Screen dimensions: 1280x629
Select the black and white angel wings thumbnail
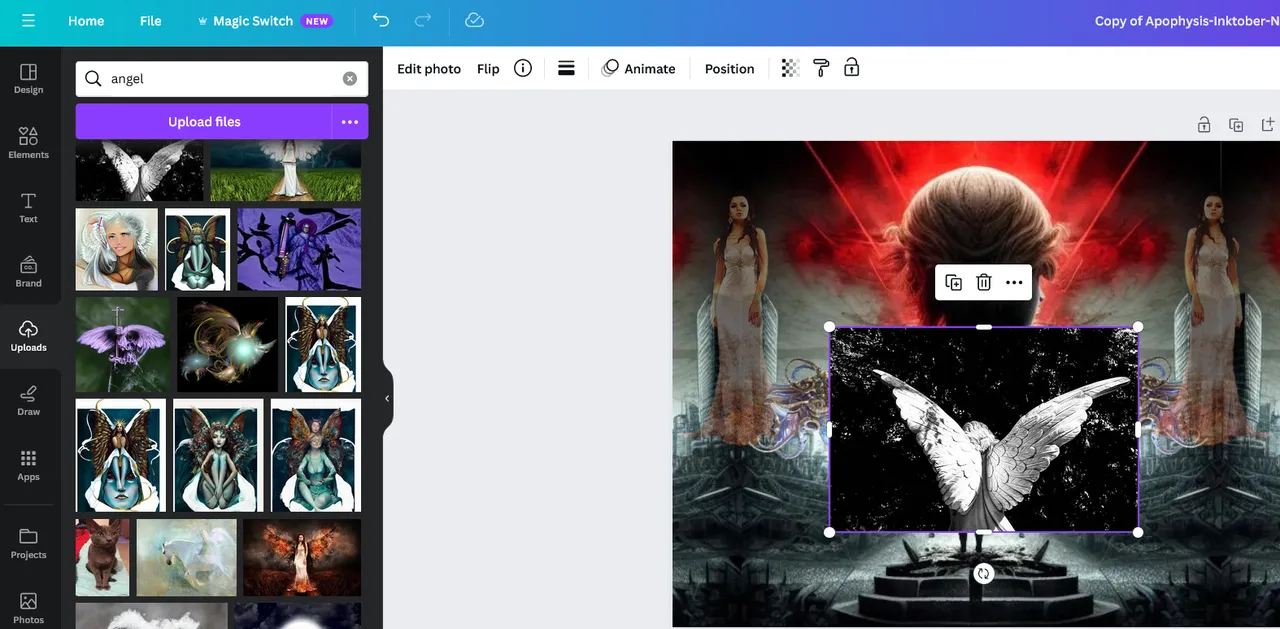[139, 171]
